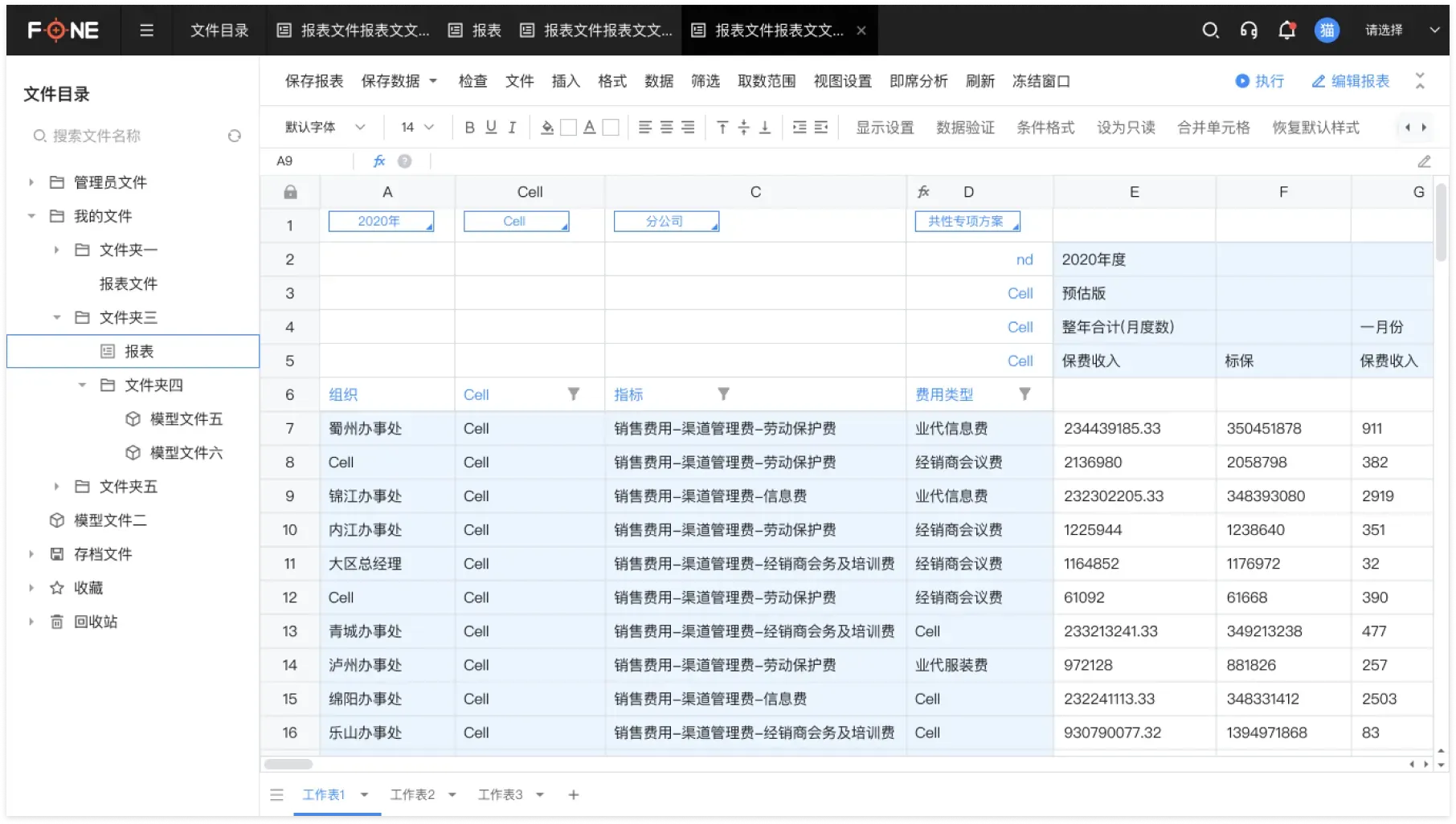
Task: Click the fill color bucket icon
Action: [547, 128]
